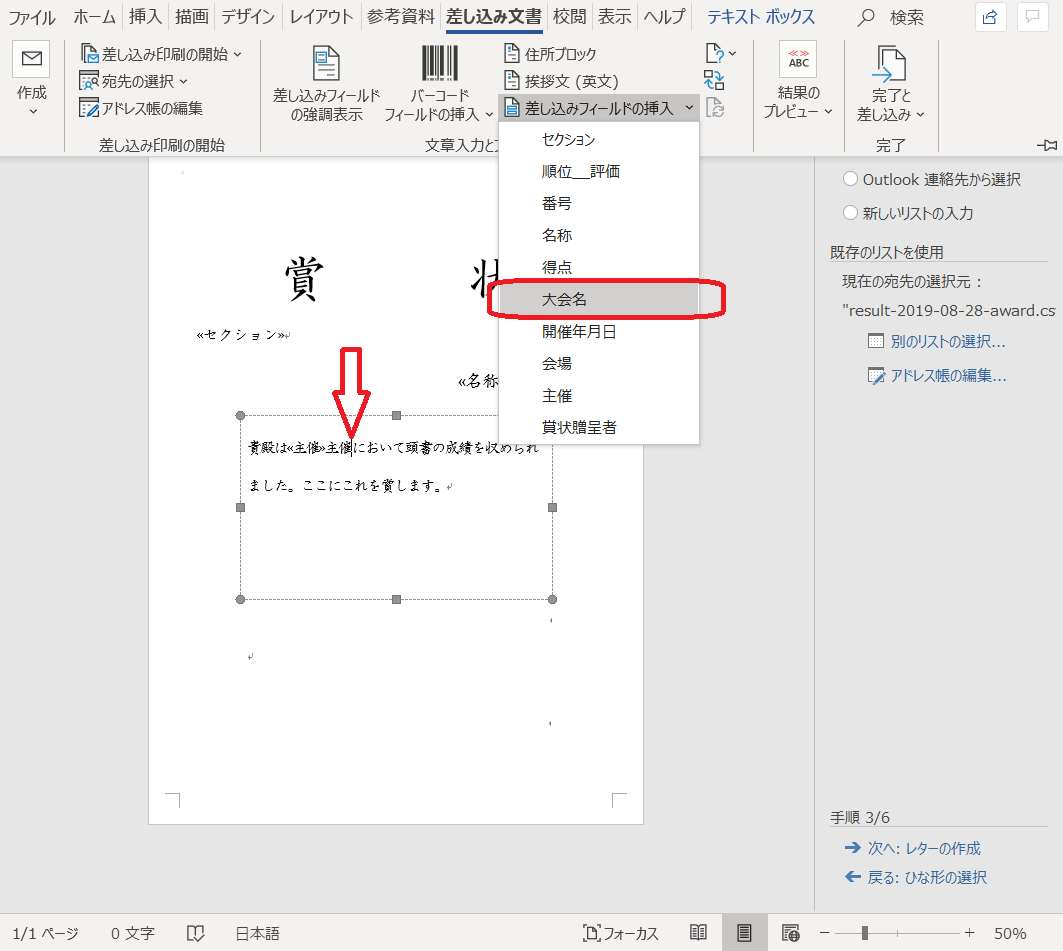Expand 差し込み印刷の開始 dropdown
Screen dimensions: 1063x951
161,54
